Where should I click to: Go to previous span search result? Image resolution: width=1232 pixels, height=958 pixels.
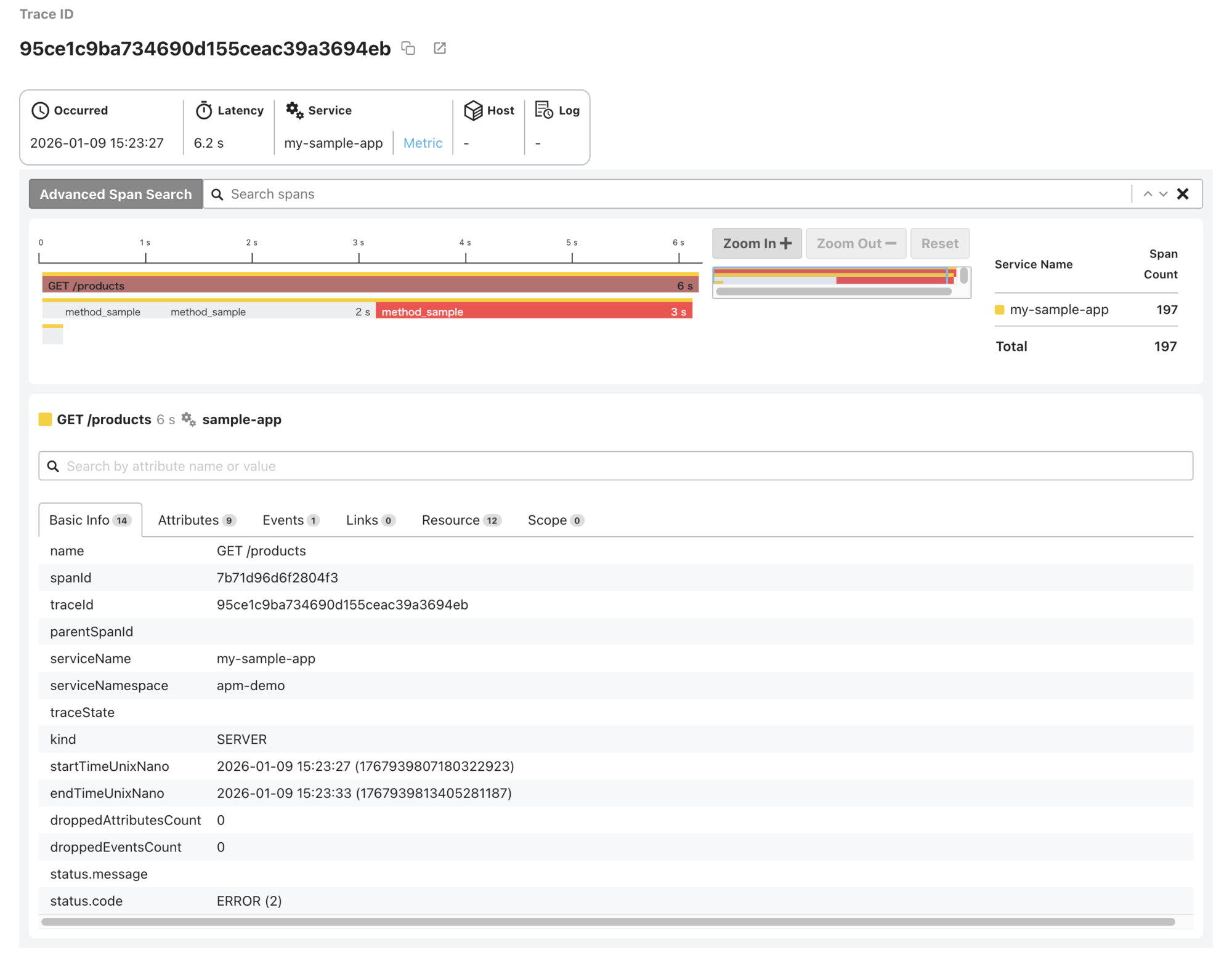(x=1148, y=194)
